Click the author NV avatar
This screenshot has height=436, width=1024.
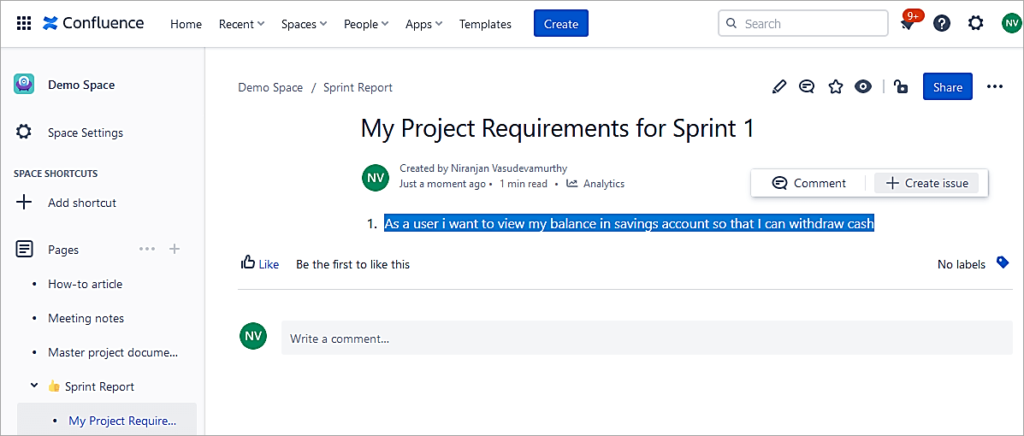375,178
